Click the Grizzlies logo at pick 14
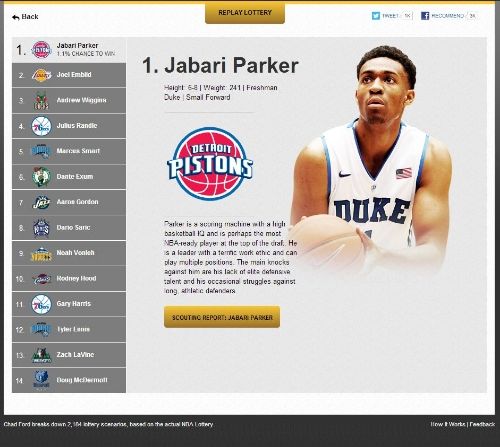Image resolution: width=500 pixels, height=447 pixels. [41, 380]
